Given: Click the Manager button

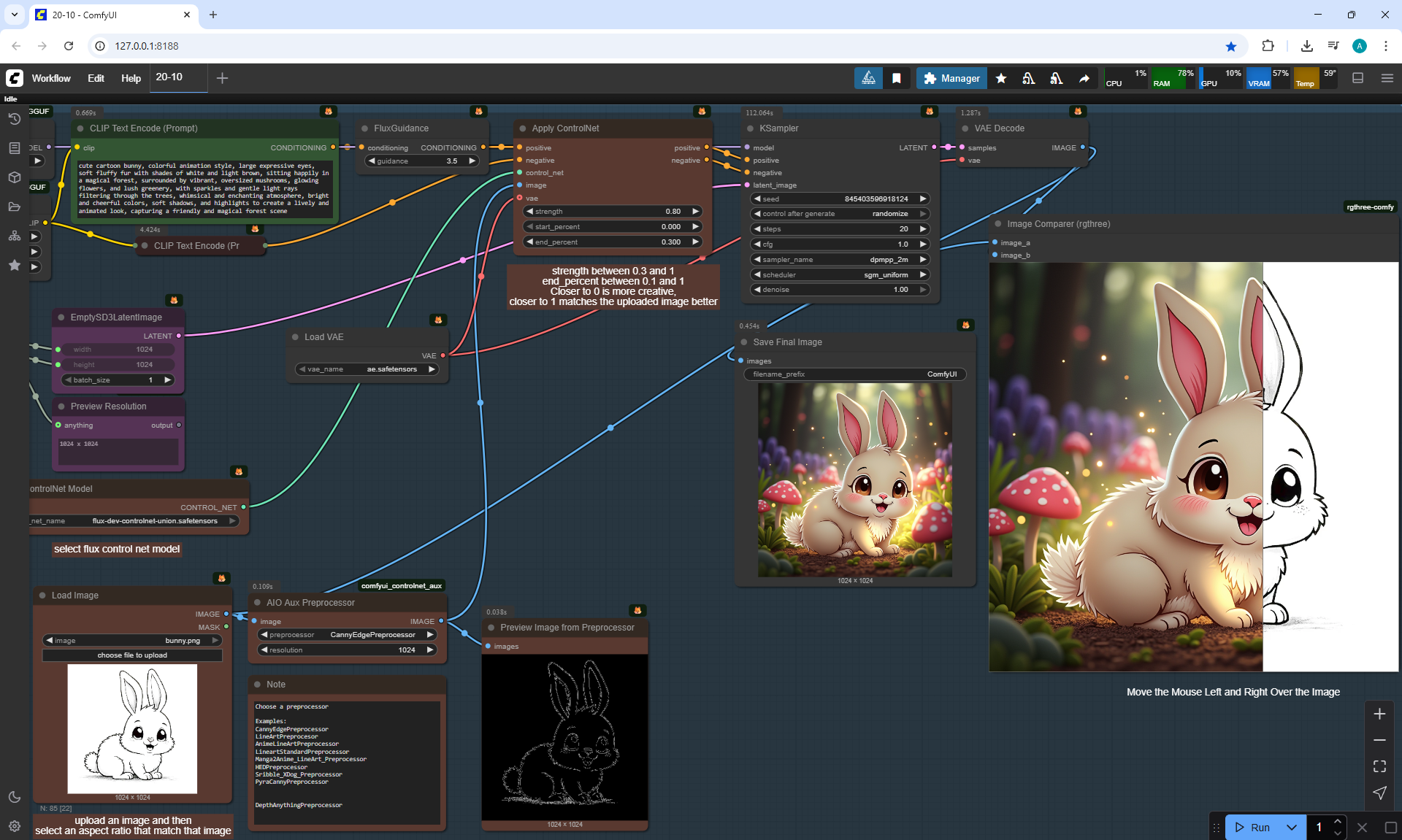Looking at the screenshot, I should 951,78.
